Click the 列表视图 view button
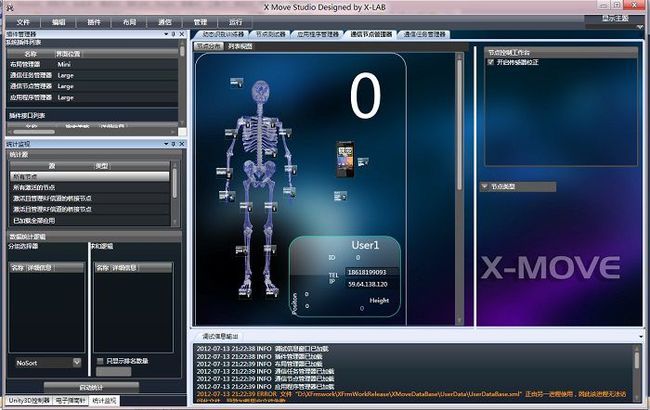The width and height of the screenshot is (650, 410). [x=240, y=46]
